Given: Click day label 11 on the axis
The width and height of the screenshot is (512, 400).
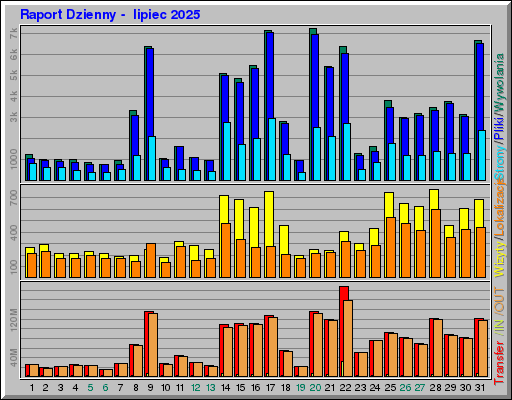Looking at the screenshot, I should (180, 388).
